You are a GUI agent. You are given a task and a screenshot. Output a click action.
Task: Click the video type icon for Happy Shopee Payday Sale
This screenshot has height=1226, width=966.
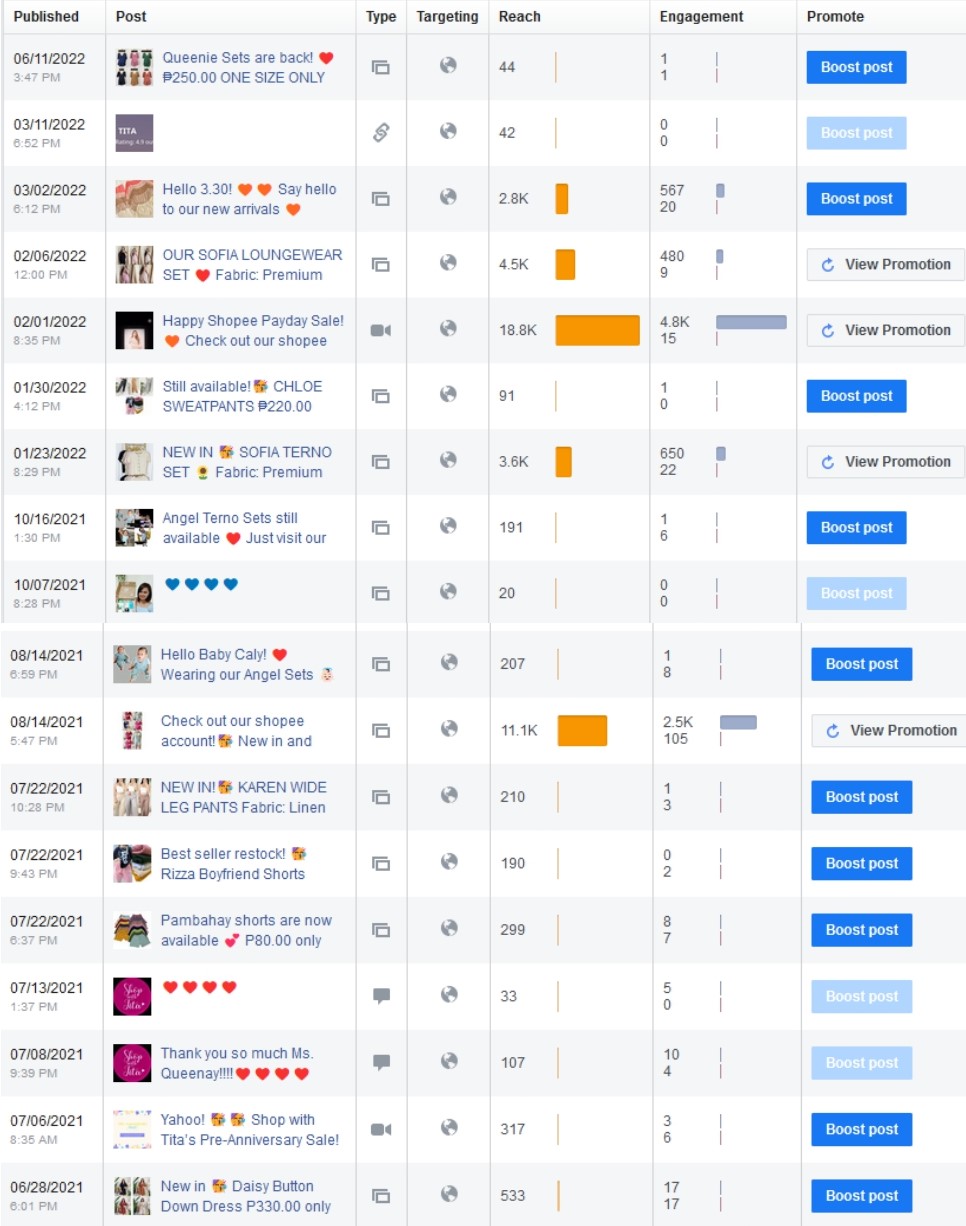[x=380, y=330]
